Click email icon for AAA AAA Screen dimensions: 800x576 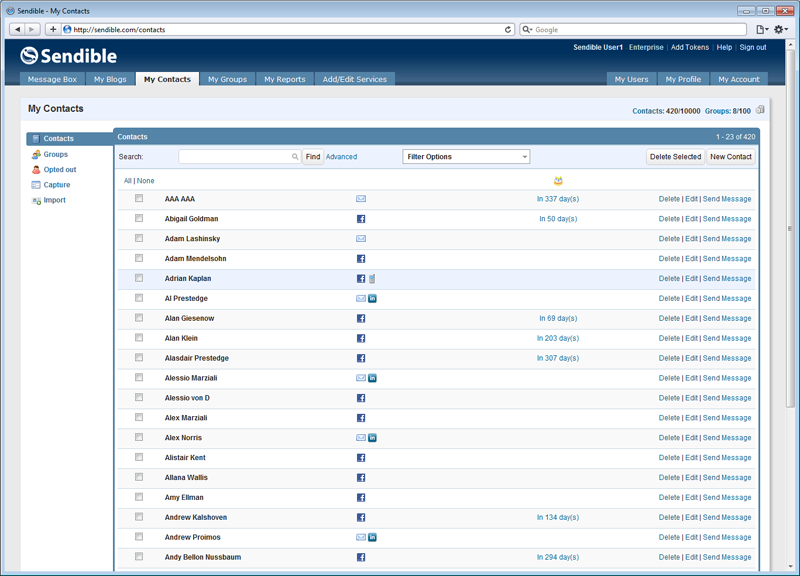361,199
